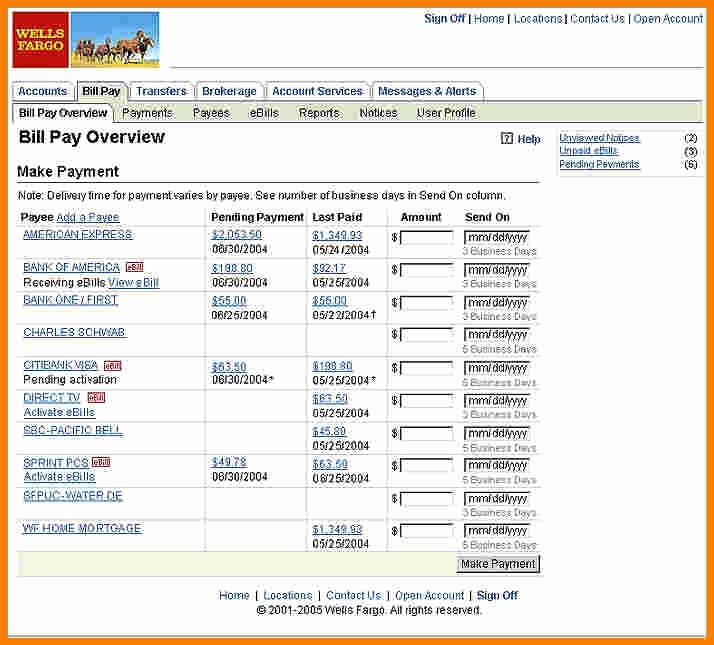Open the Direct TV payee
714x645 pixels.
tap(52, 398)
